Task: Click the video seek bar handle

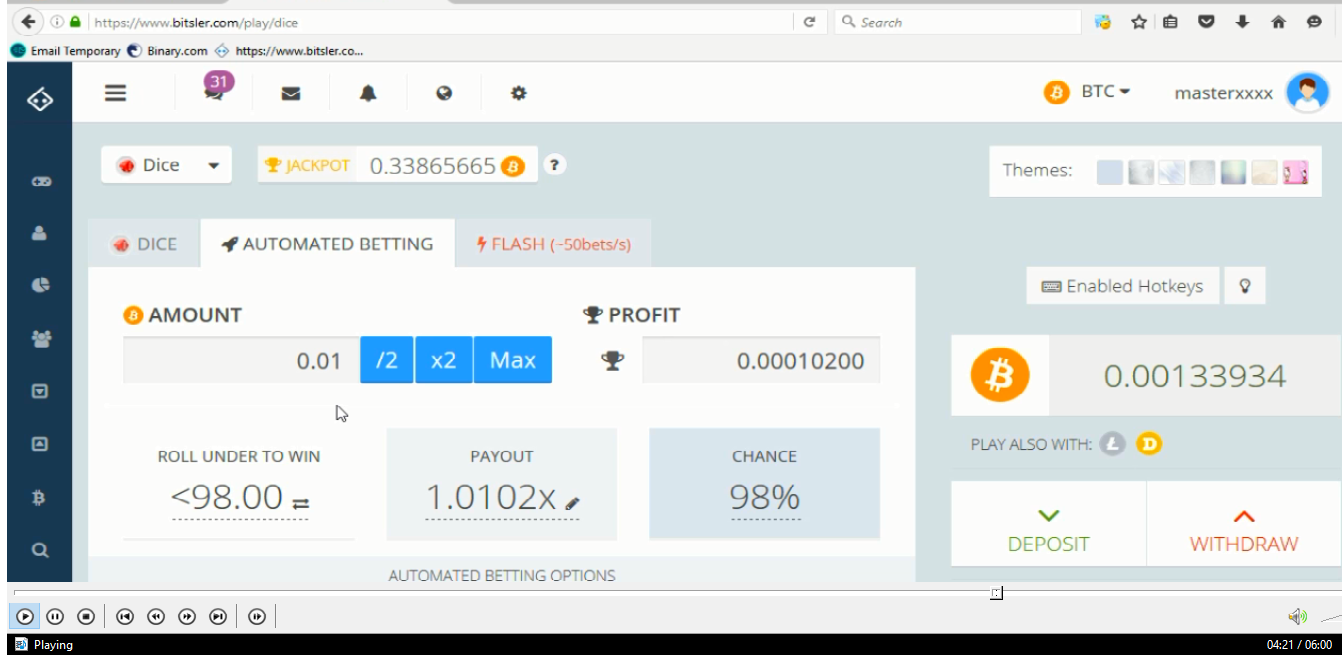Action: click(x=996, y=593)
